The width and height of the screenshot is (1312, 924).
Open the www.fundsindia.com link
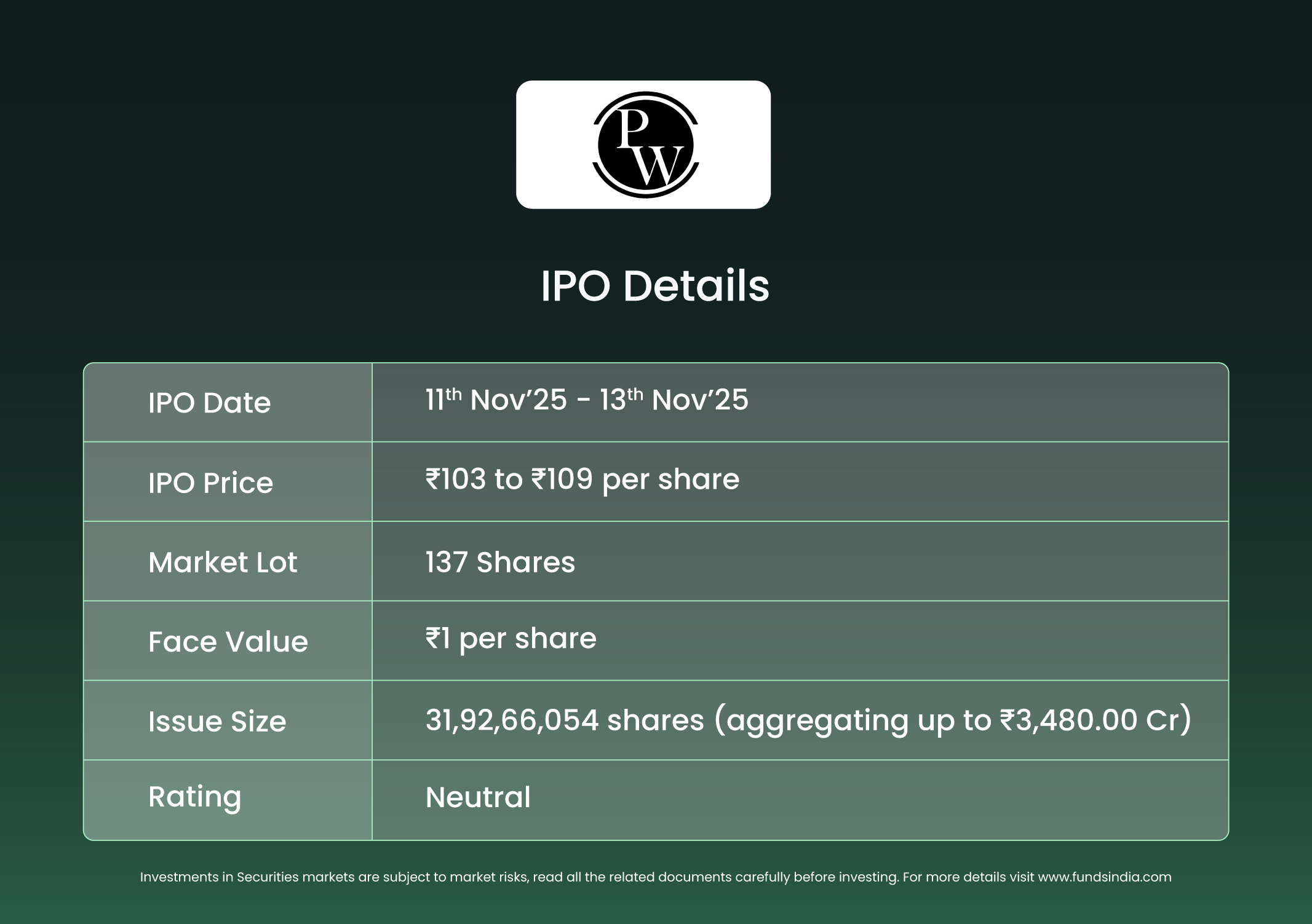1104,877
